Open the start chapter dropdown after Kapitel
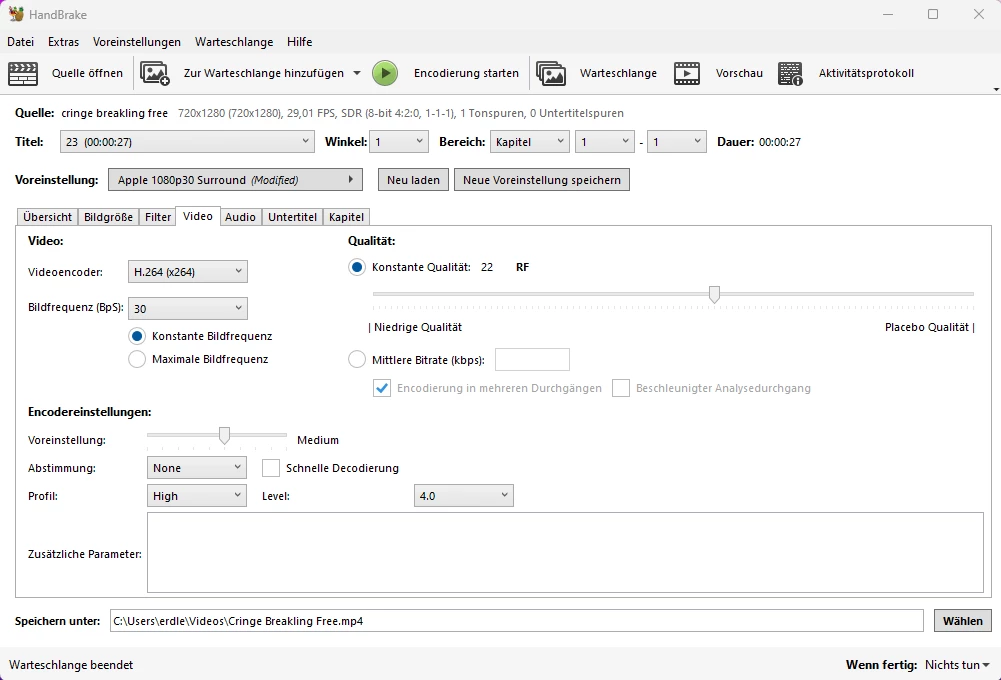Screen dimensions: 1001x680 point(605,142)
